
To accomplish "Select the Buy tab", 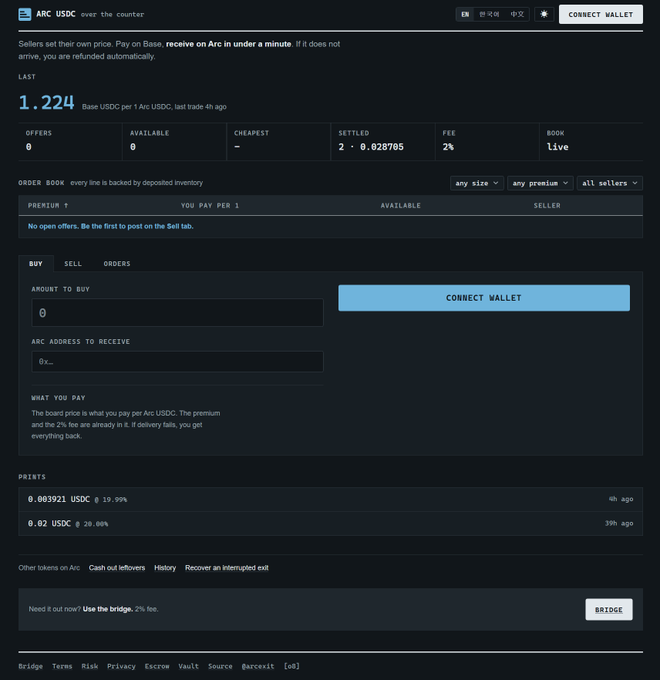I will [36, 264].
